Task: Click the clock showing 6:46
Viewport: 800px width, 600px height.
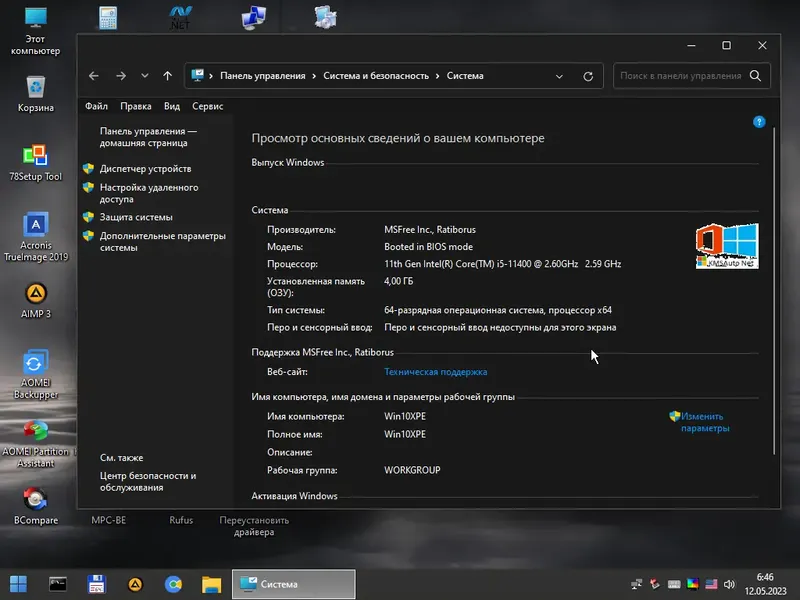Action: [x=765, y=577]
